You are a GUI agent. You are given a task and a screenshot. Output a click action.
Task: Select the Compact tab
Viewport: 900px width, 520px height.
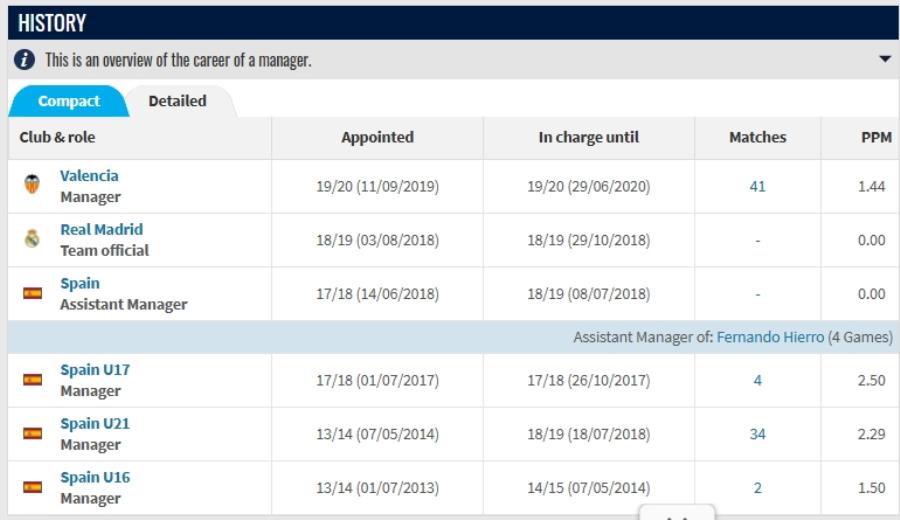[x=69, y=101]
